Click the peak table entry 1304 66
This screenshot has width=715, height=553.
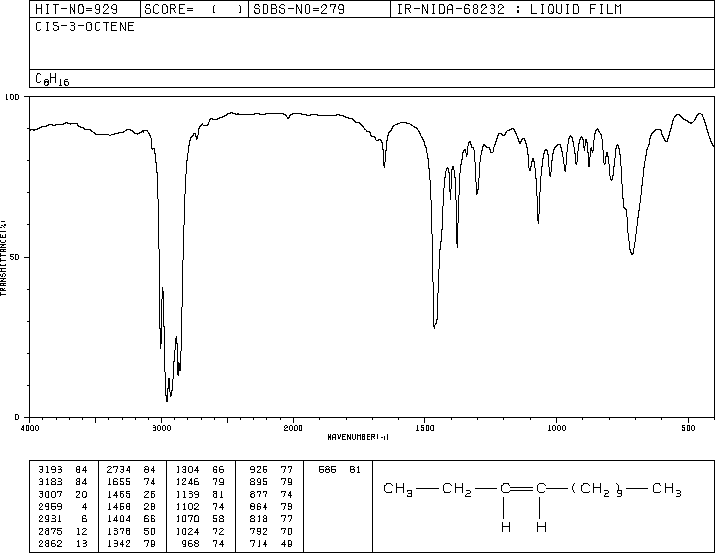click(x=200, y=470)
